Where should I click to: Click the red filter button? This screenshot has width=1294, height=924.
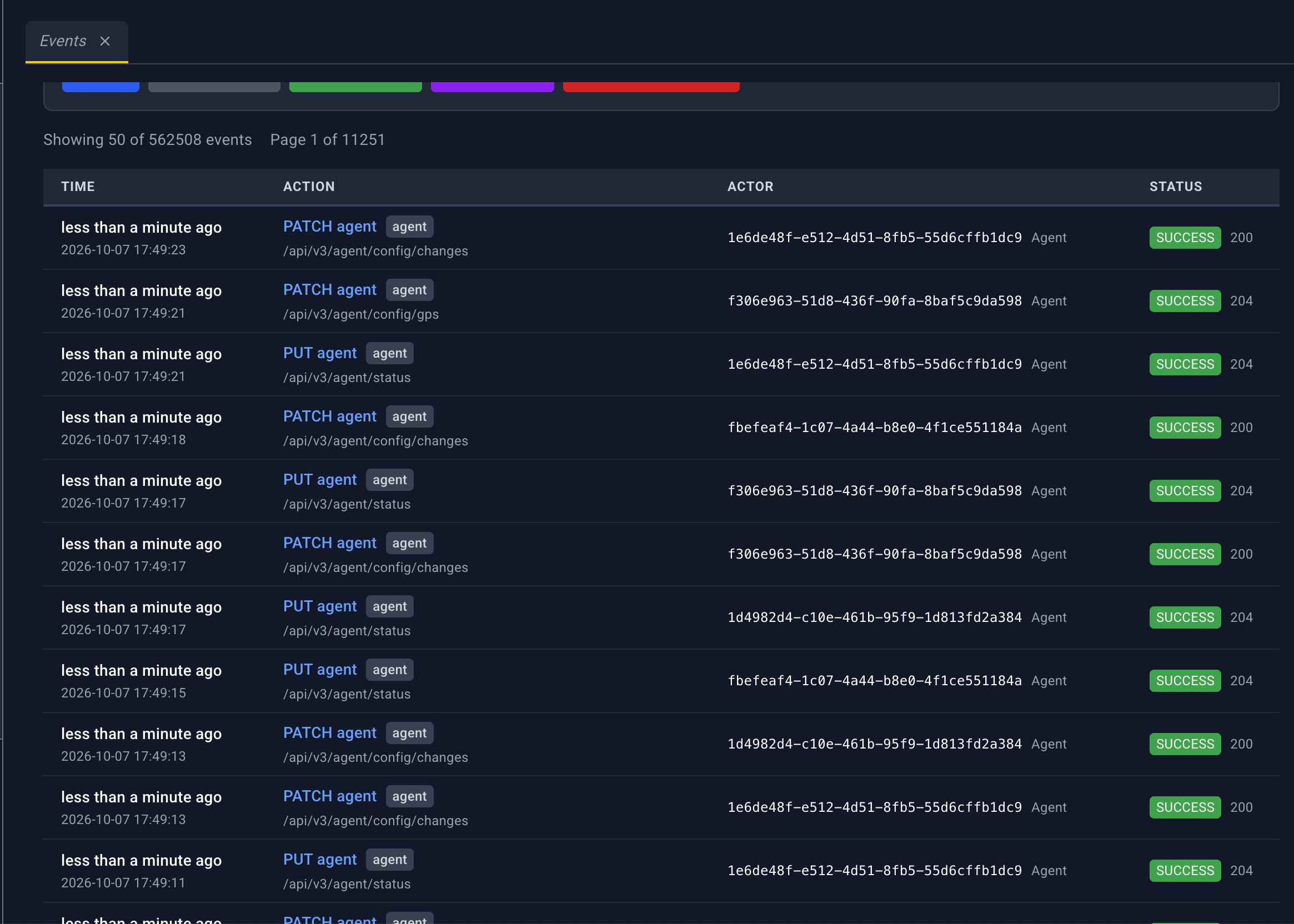point(651,87)
